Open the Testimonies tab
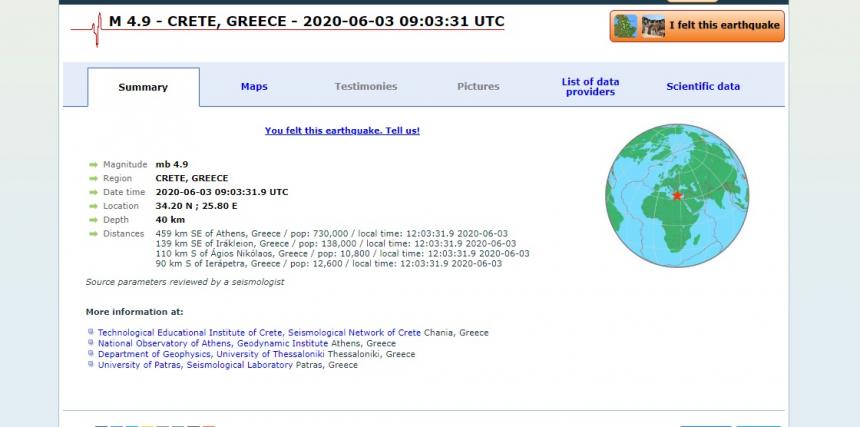This screenshot has height=427, width=860. coord(365,87)
